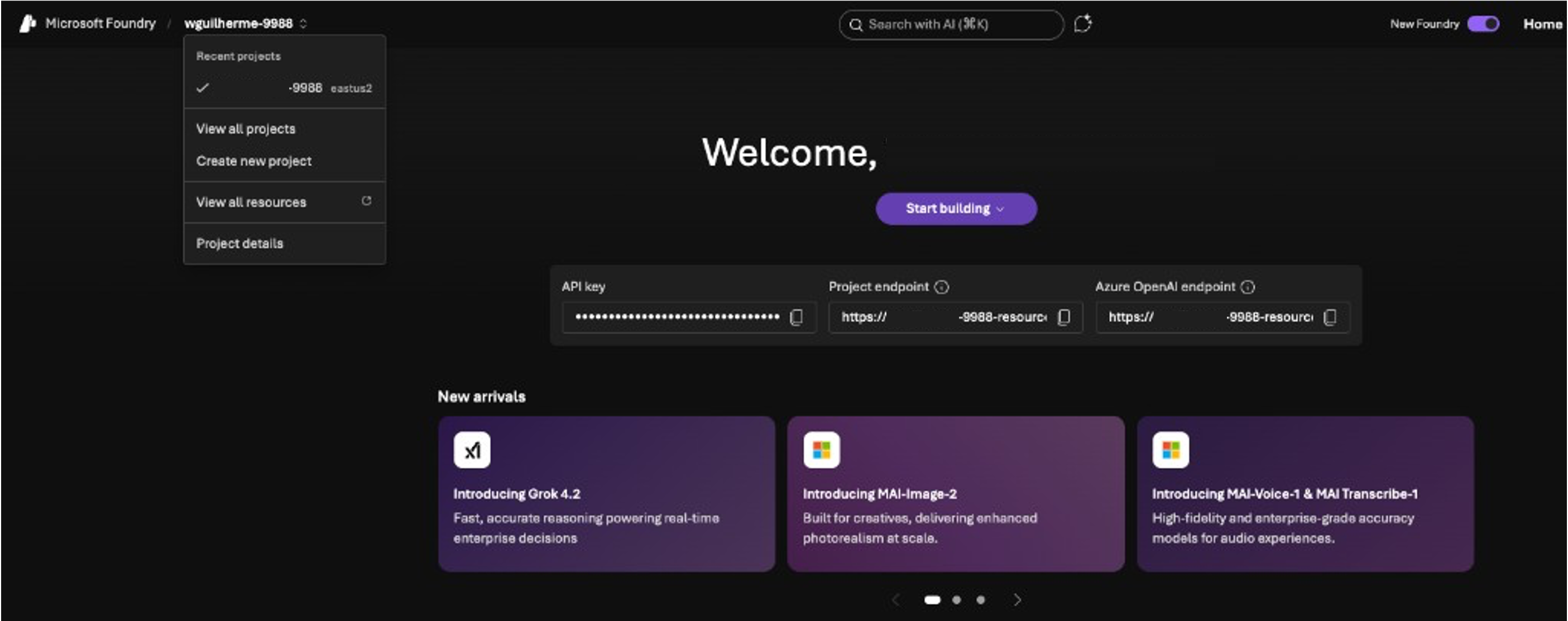
Task: Click the Microsoft Foundry logo icon
Action: click(27, 24)
